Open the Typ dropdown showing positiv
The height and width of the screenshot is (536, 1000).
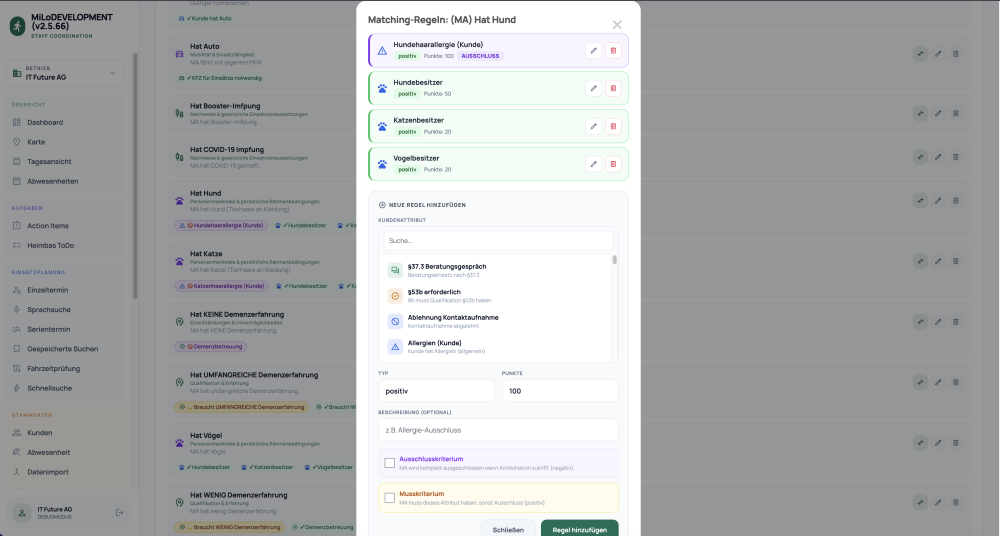click(436, 391)
